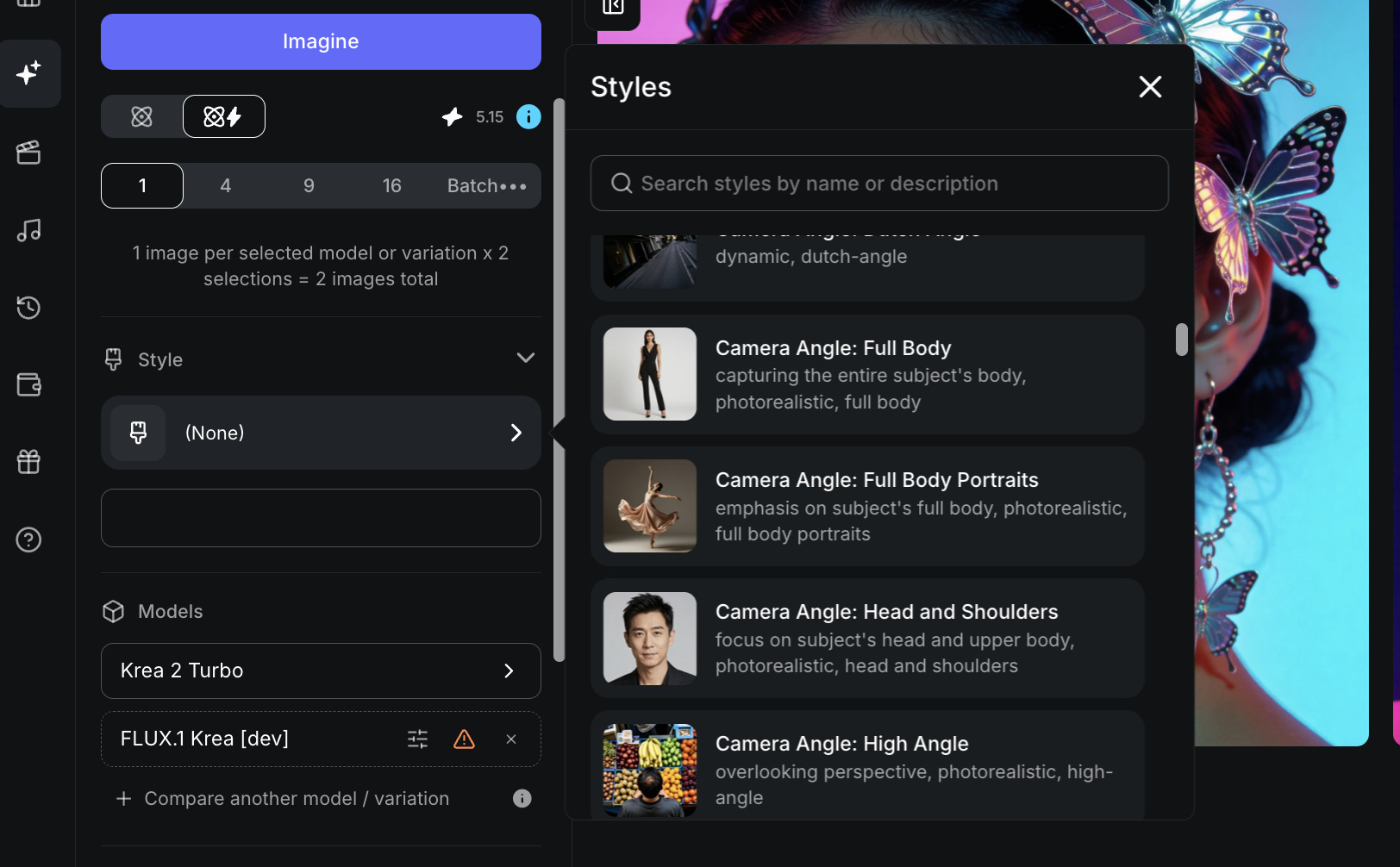This screenshot has height=867, width=1400.
Task: Remove the FLUX.1 Krea [dev] model
Action: pyautogui.click(x=511, y=739)
